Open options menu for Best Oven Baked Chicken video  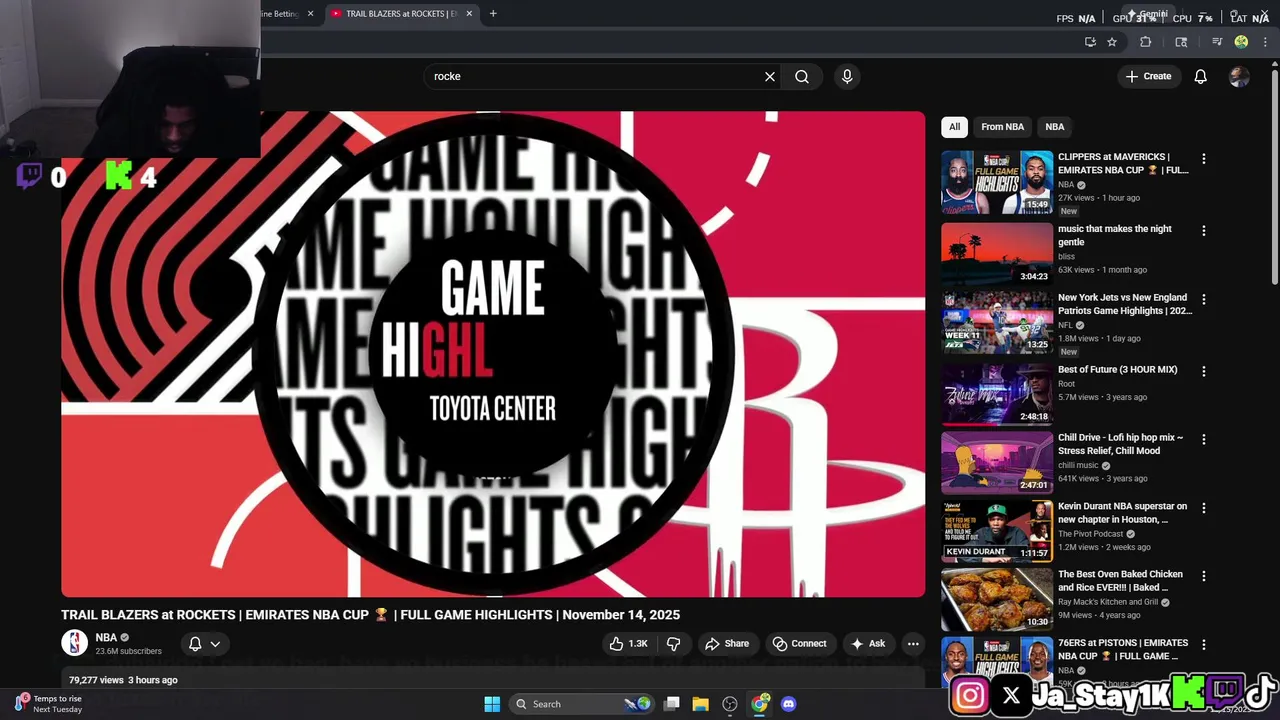tap(1204, 576)
